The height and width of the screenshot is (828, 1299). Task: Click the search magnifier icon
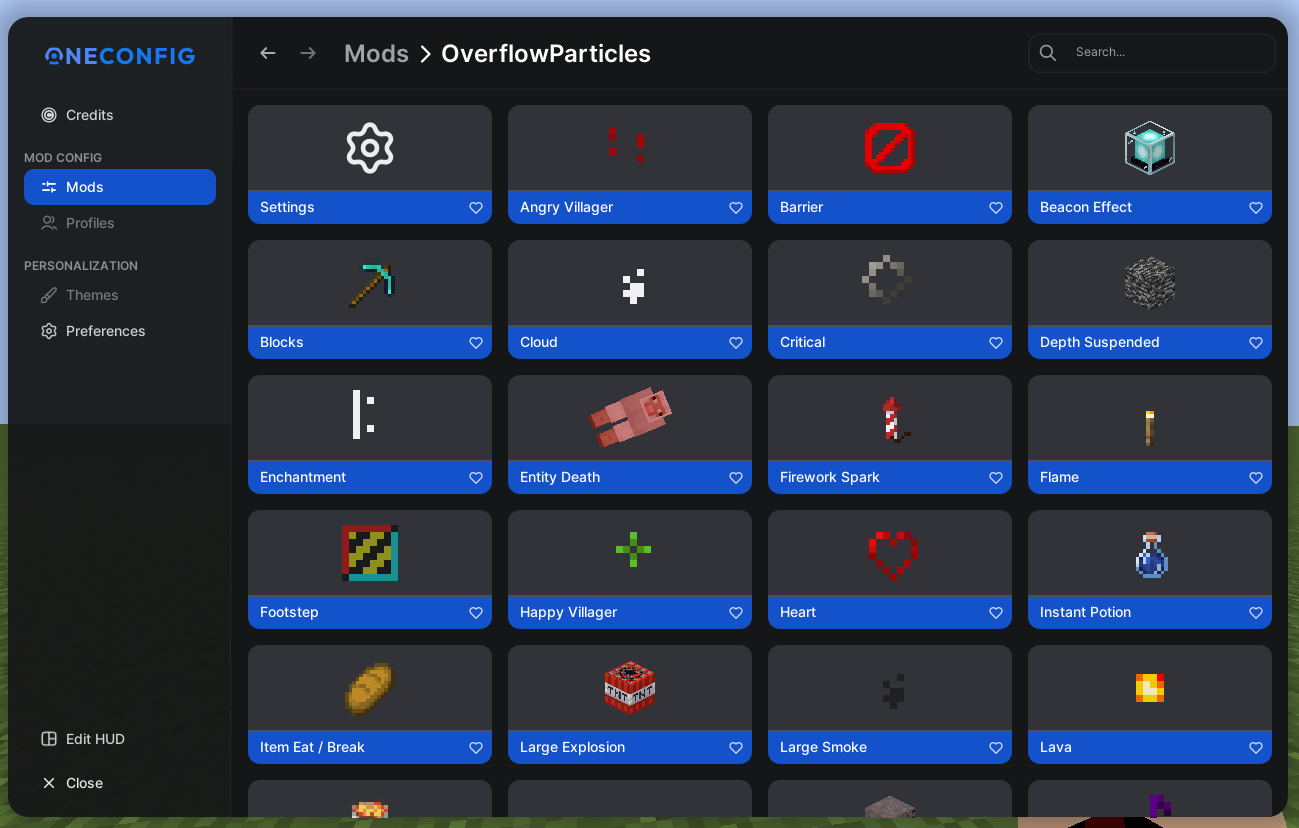pos(1048,53)
